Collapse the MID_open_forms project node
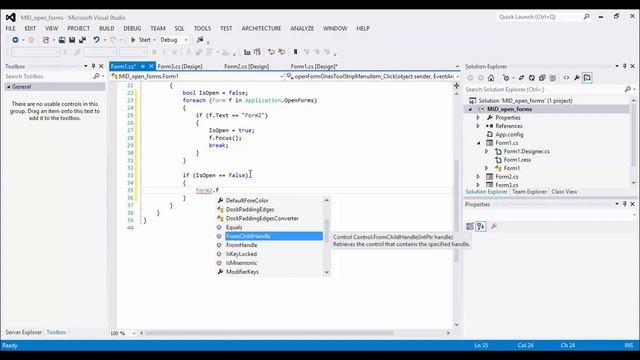This screenshot has height=360, width=640. (x=470, y=109)
